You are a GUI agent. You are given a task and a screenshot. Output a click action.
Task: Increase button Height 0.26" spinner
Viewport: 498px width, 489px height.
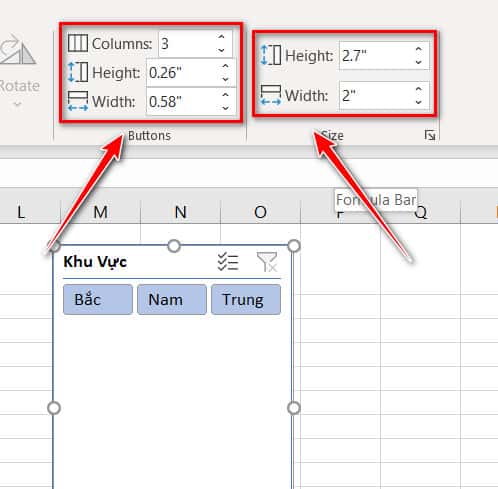(x=225, y=66)
